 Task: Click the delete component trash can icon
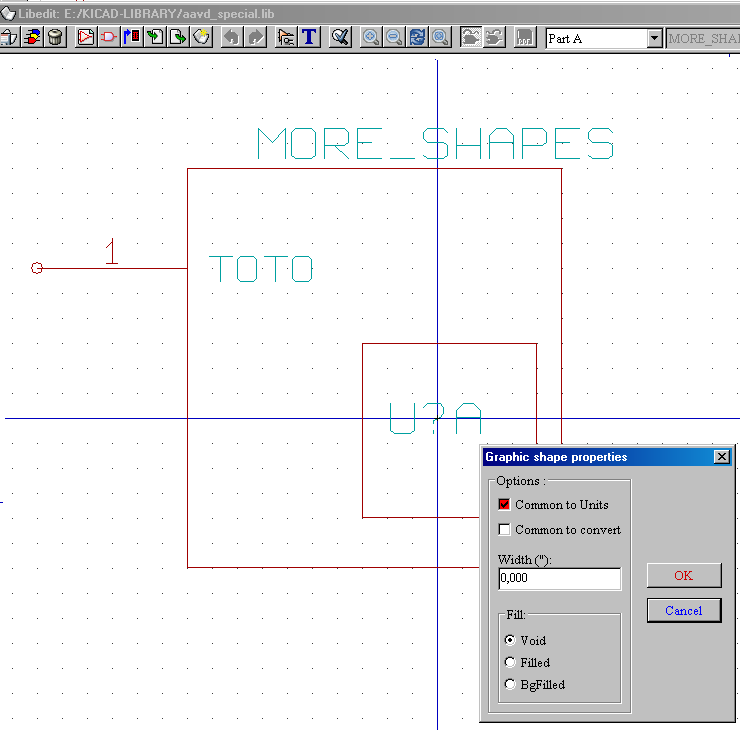pyautogui.click(x=55, y=38)
